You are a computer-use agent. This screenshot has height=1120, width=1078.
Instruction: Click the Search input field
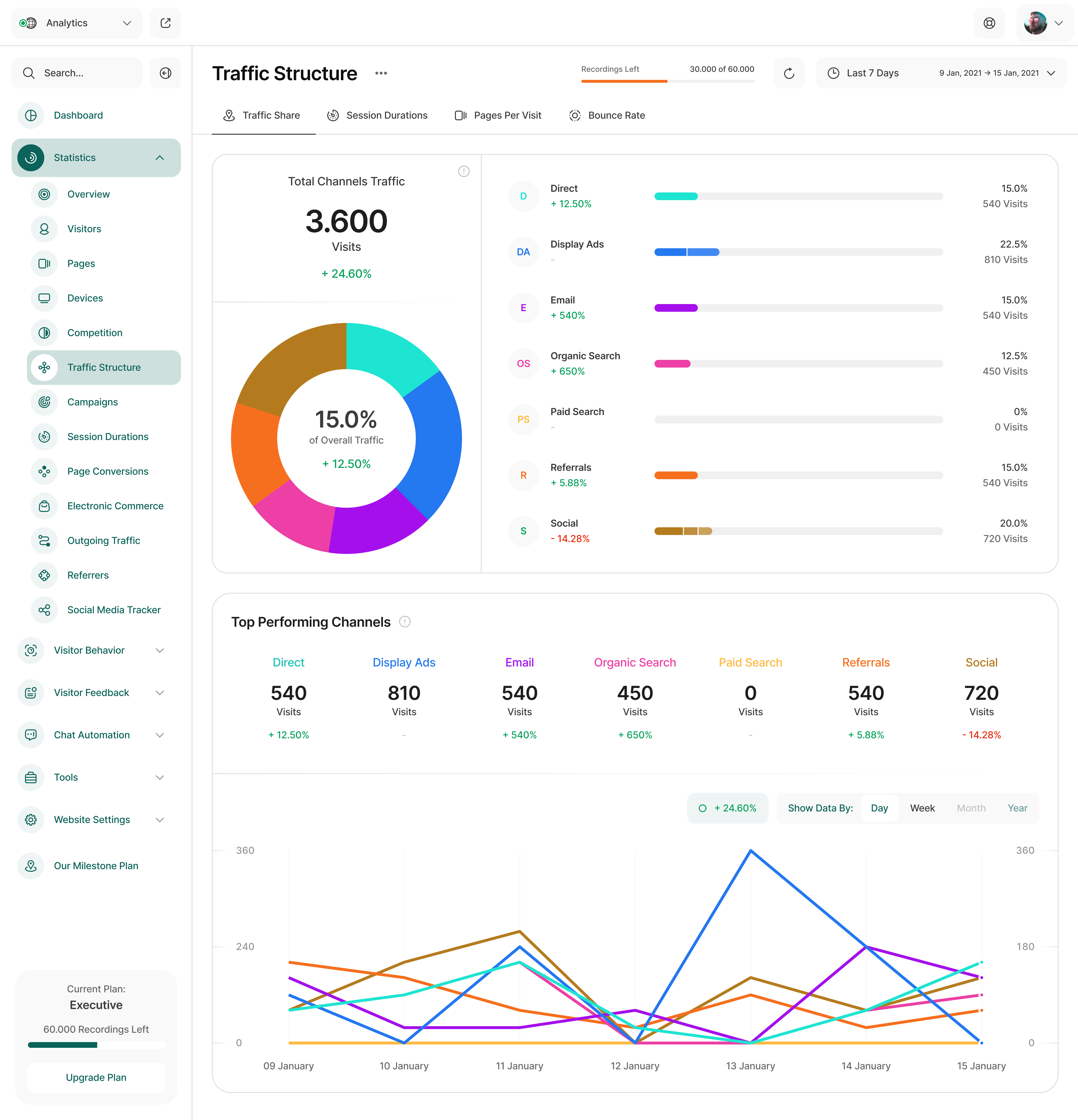point(77,73)
